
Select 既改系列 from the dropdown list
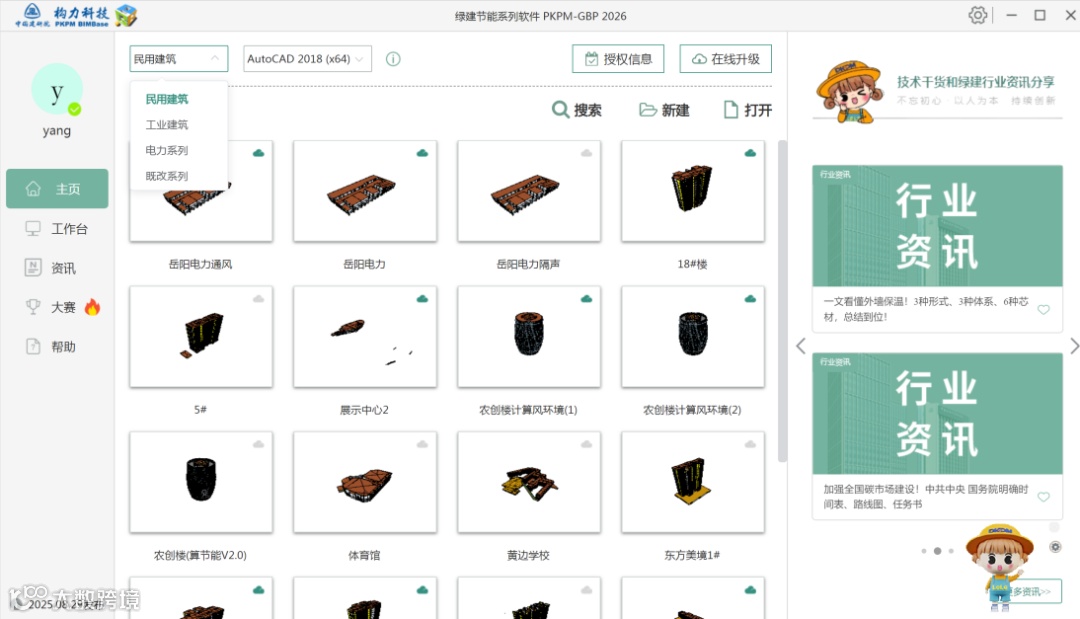click(166, 176)
